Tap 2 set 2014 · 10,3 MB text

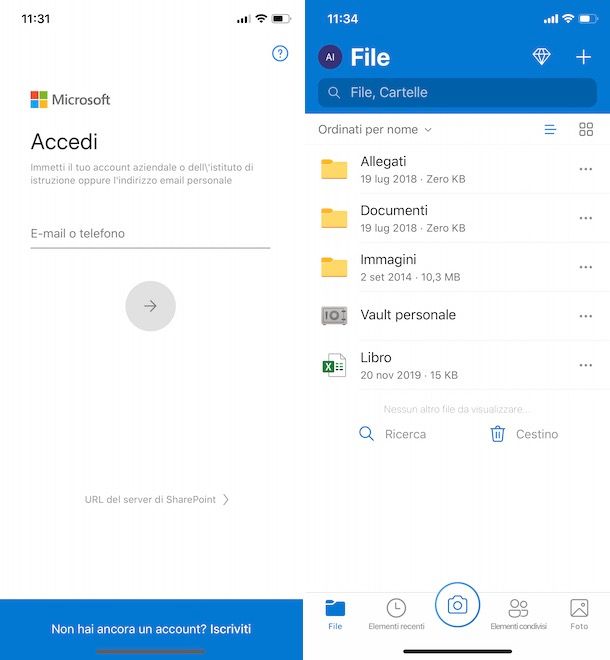click(x=410, y=277)
